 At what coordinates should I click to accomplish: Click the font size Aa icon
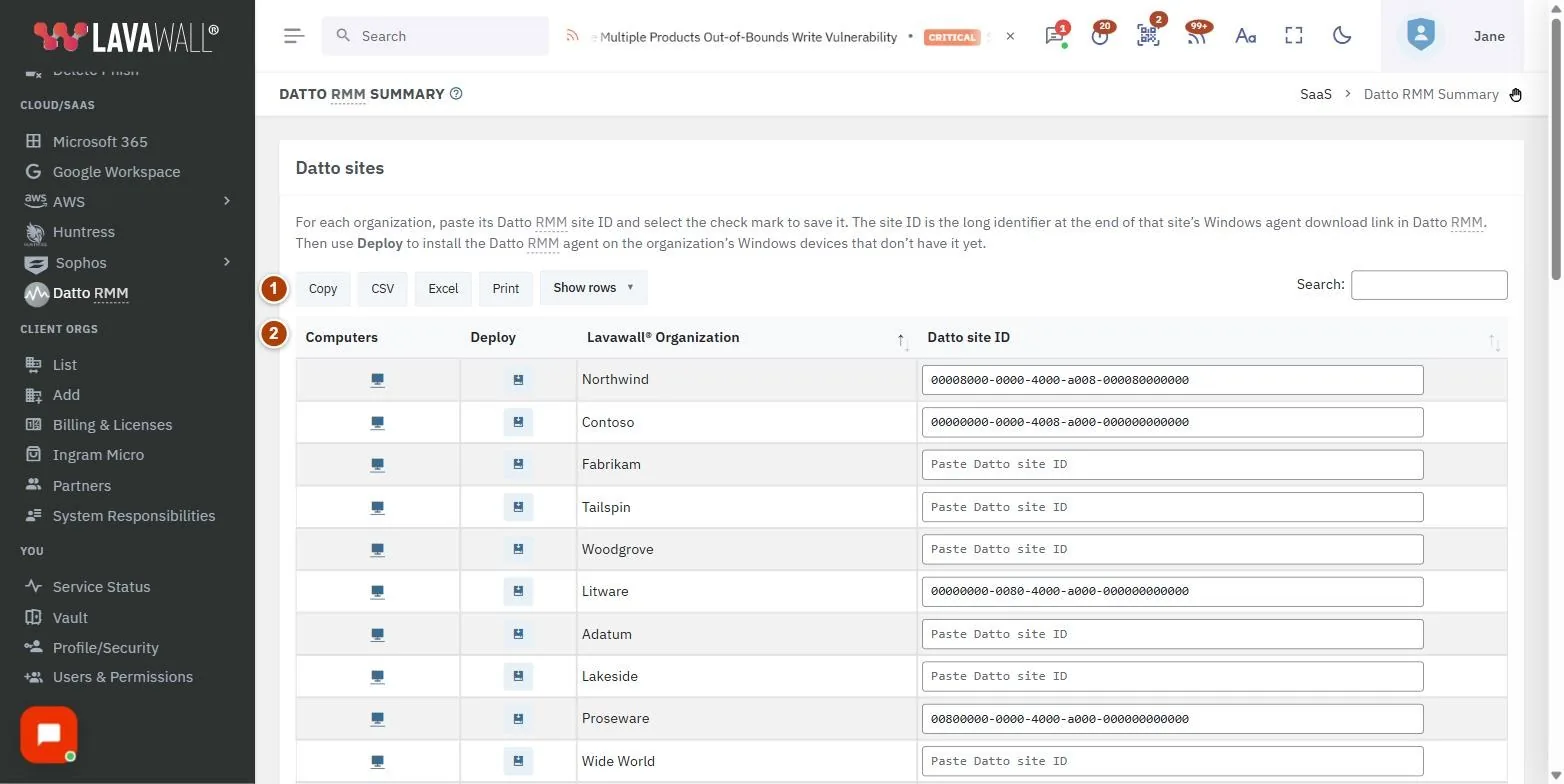tap(1245, 36)
